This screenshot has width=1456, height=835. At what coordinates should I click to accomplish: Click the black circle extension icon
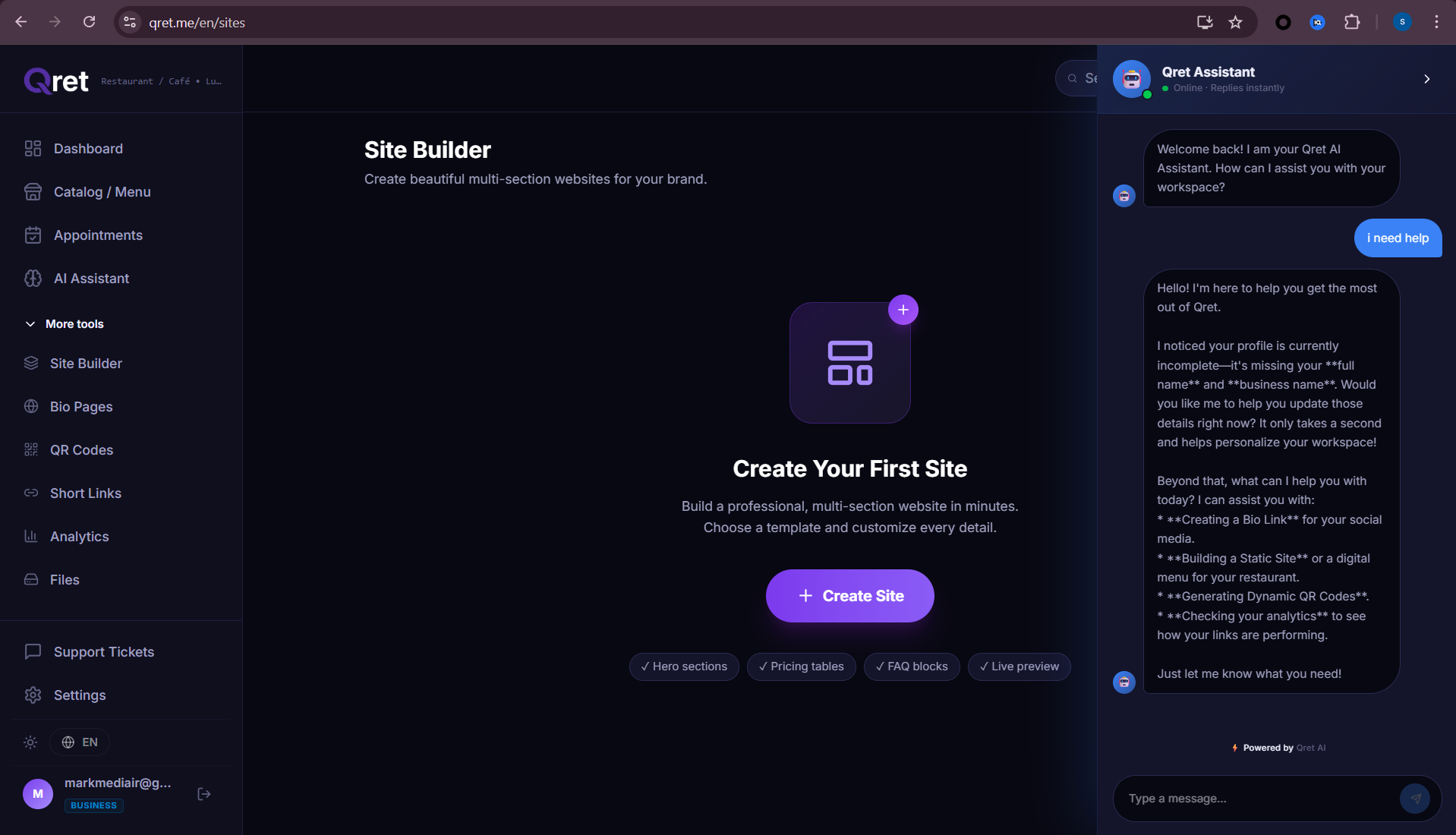[1283, 22]
